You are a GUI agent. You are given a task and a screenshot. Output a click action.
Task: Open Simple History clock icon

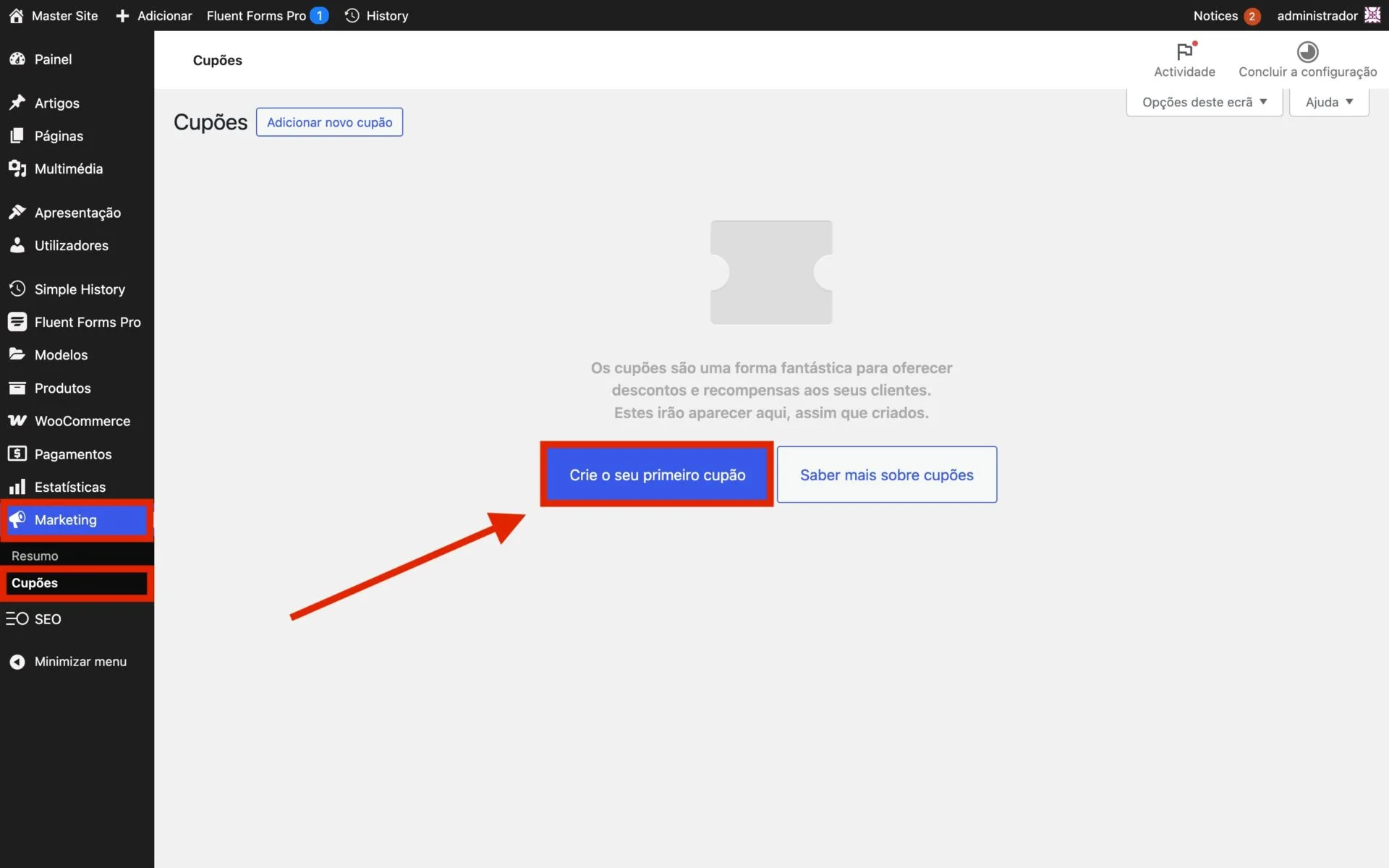click(x=17, y=289)
